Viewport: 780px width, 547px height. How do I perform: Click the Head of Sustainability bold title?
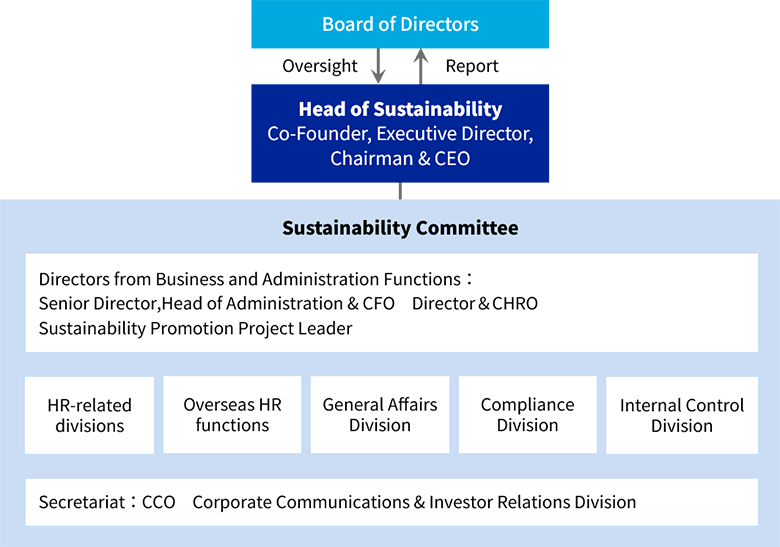click(400, 109)
